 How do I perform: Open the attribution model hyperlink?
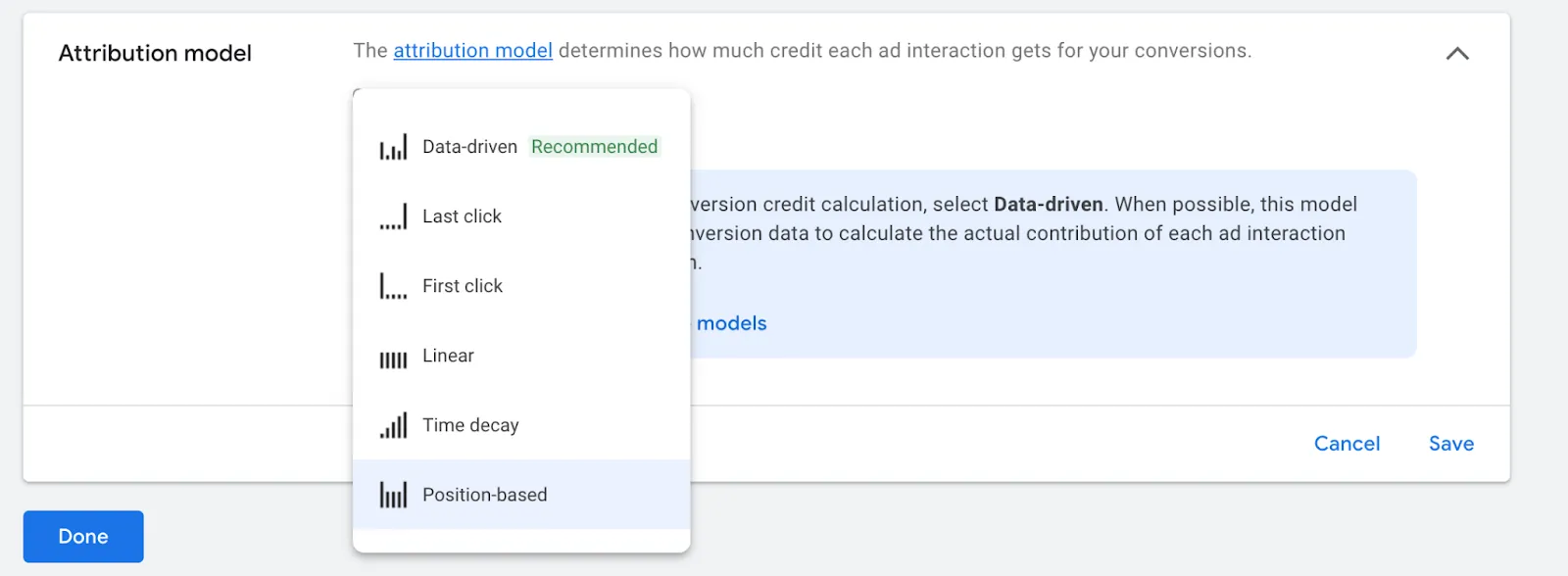[x=471, y=50]
